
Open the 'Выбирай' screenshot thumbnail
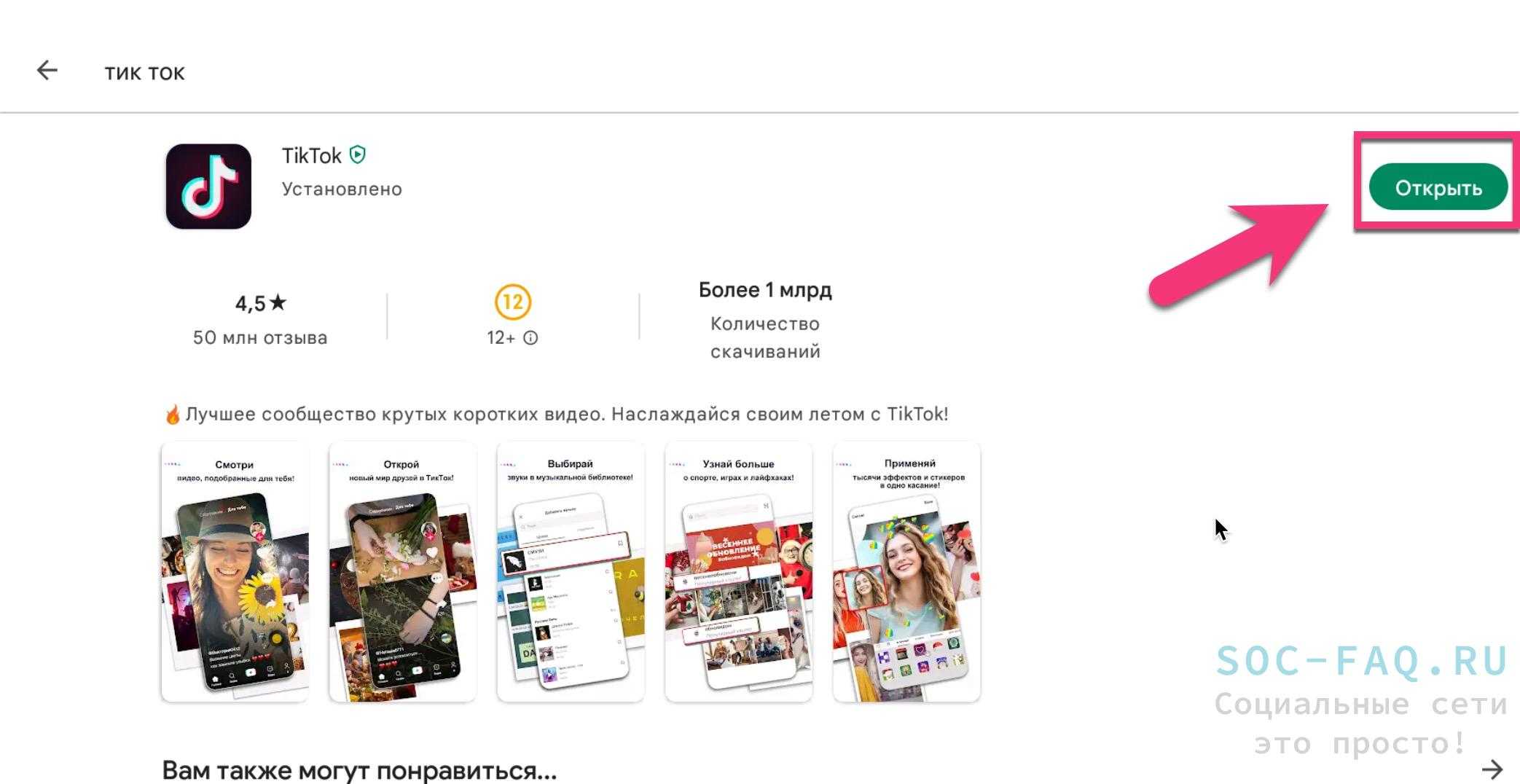(571, 572)
